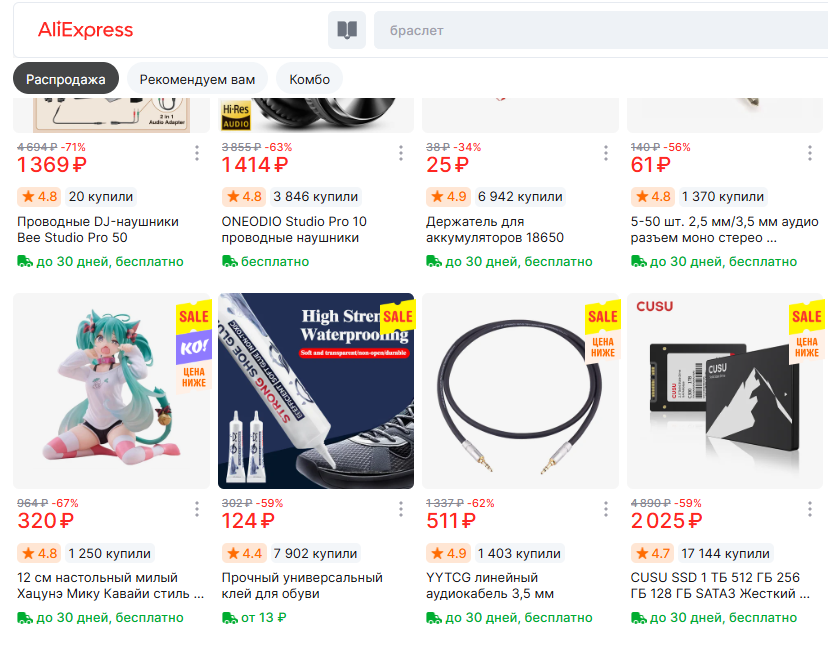Click the AliExpress logo
The width and height of the screenshot is (828, 647).
pyautogui.click(x=85, y=30)
